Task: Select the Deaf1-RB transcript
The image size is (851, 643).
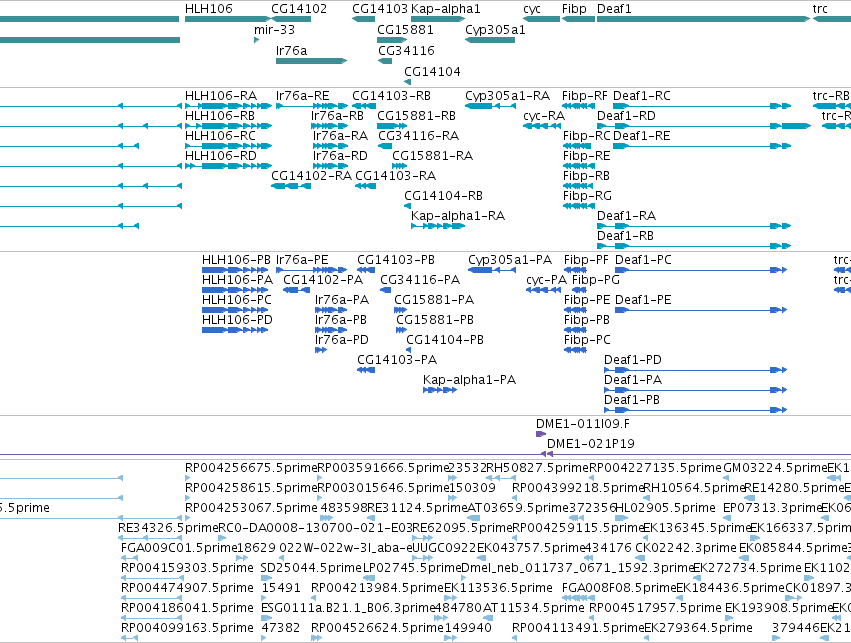Action: tap(694, 246)
